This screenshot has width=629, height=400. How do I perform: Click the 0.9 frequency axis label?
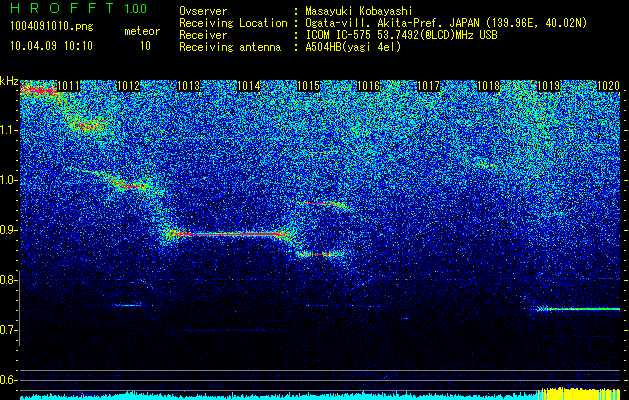(9, 230)
